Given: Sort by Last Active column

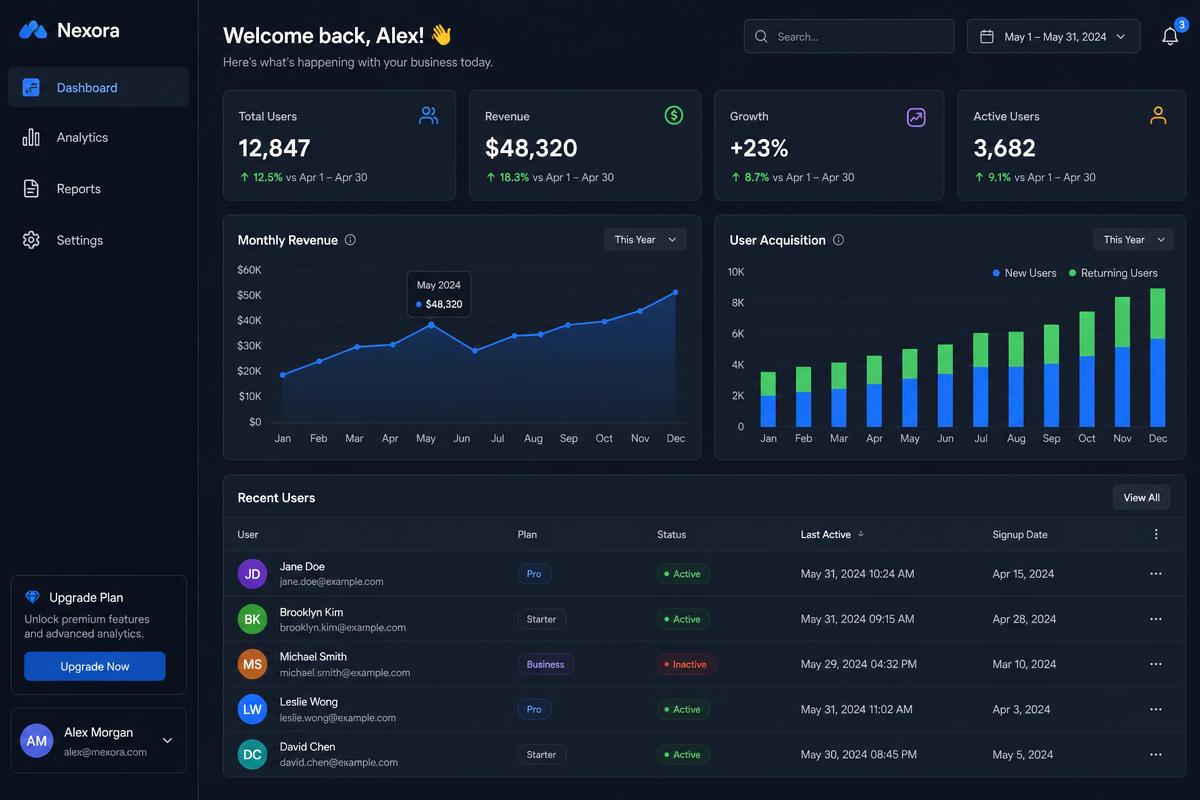Looking at the screenshot, I should [x=832, y=534].
